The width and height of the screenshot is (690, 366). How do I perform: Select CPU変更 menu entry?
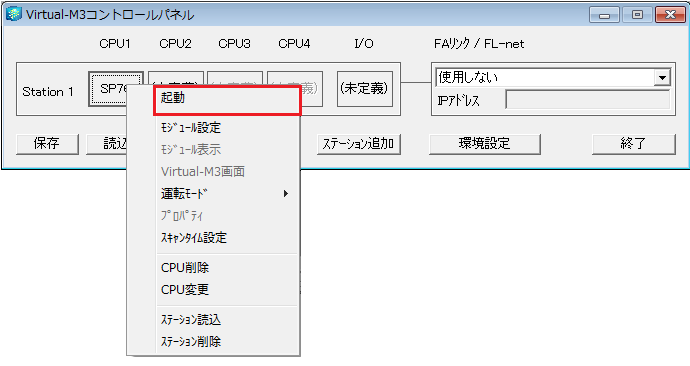pos(227,289)
